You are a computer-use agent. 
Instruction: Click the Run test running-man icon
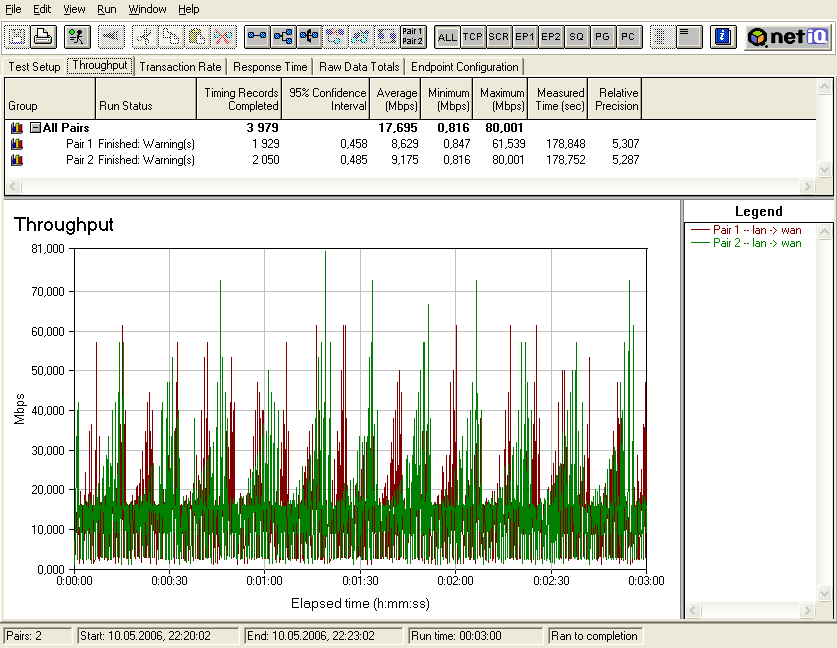[76, 37]
